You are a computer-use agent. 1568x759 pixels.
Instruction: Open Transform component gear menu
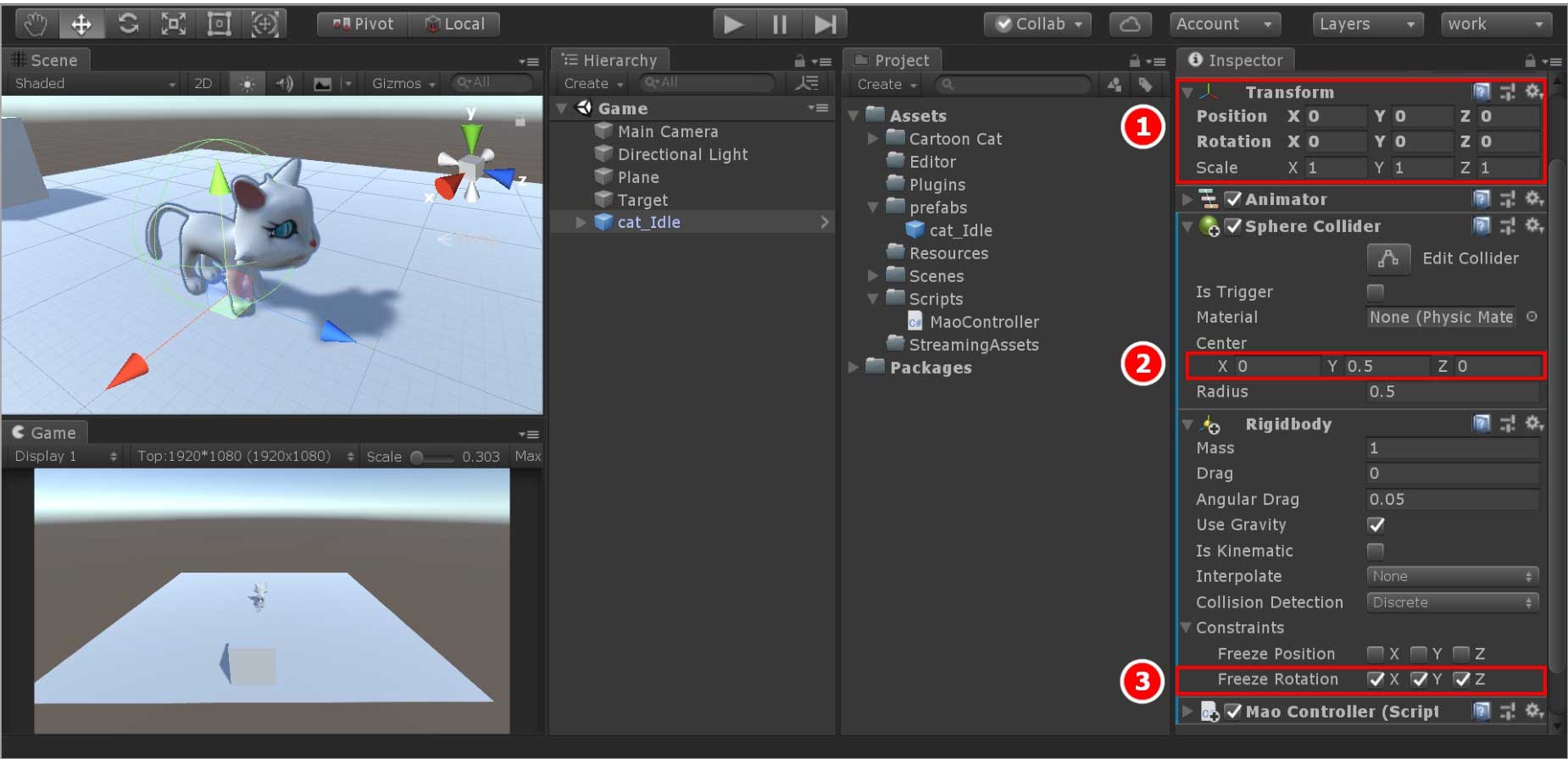1533,91
